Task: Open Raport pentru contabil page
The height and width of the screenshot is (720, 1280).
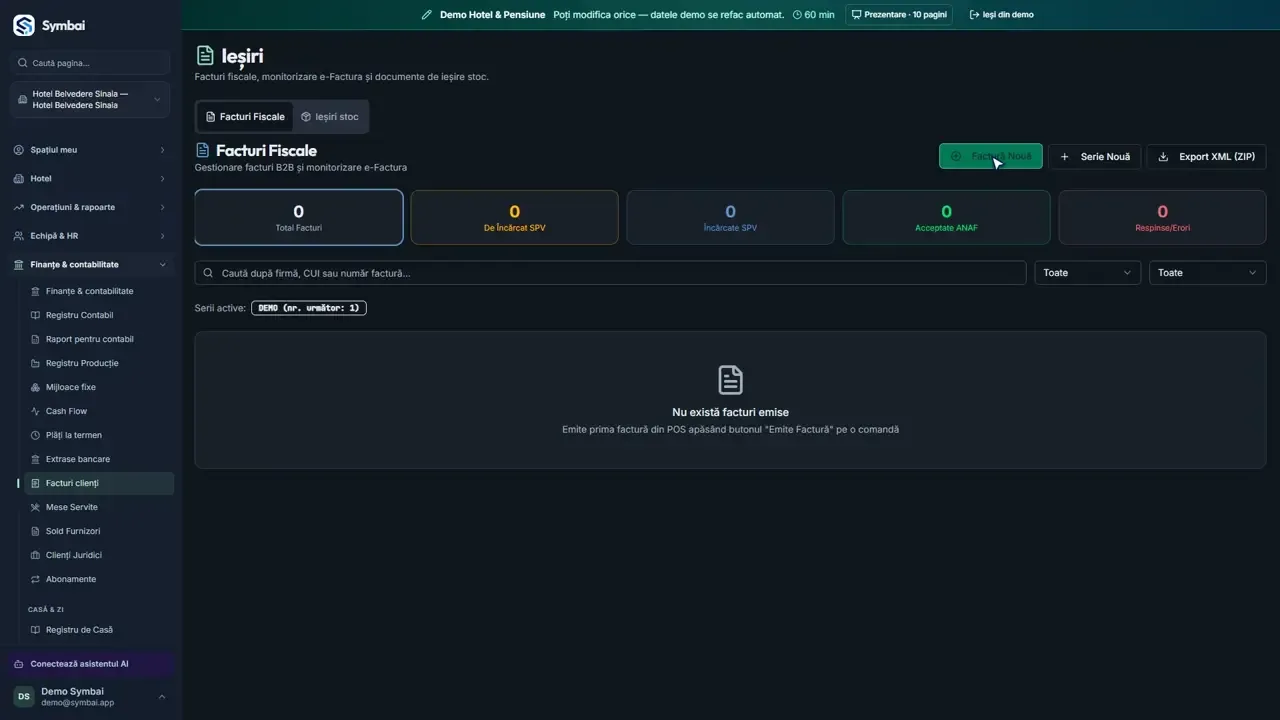Action: [x=98, y=339]
